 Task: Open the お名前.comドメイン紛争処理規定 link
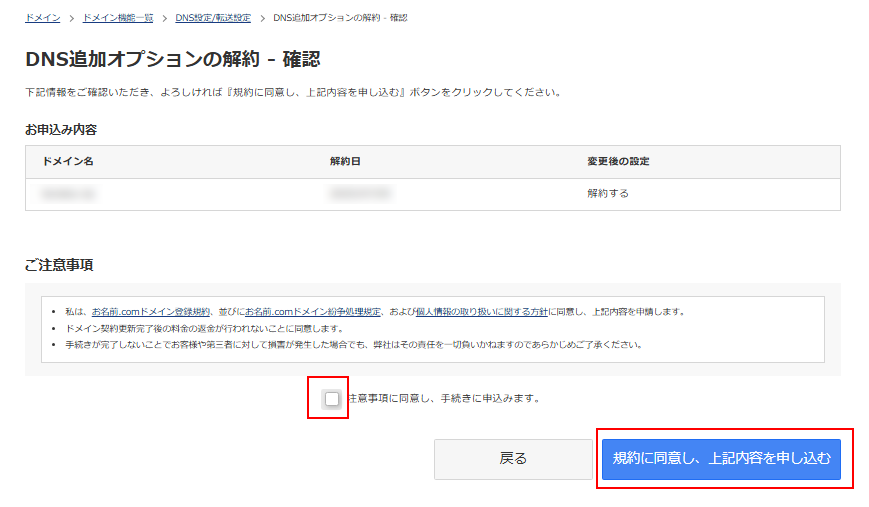(313, 312)
